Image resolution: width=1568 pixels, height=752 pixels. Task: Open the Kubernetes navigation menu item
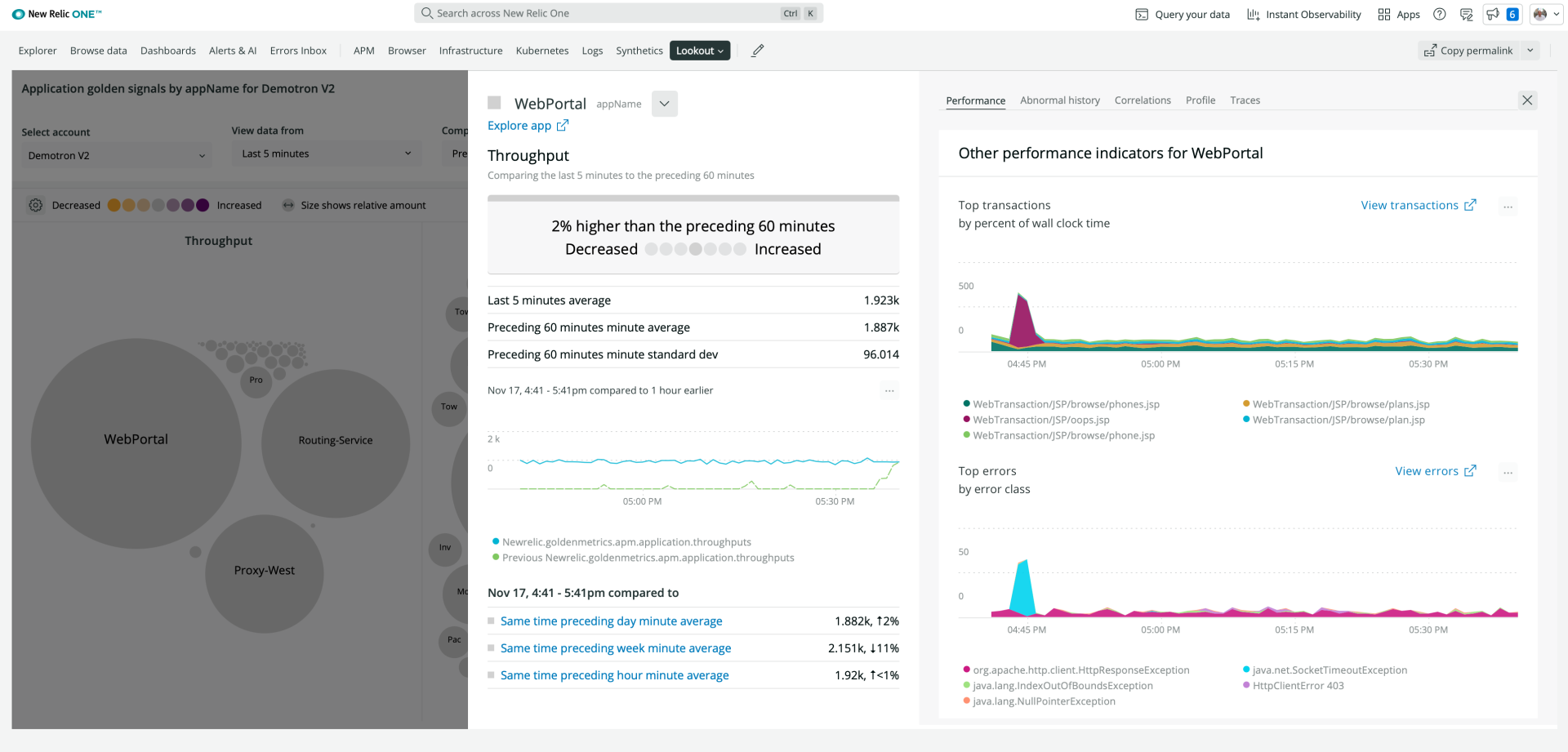point(541,50)
